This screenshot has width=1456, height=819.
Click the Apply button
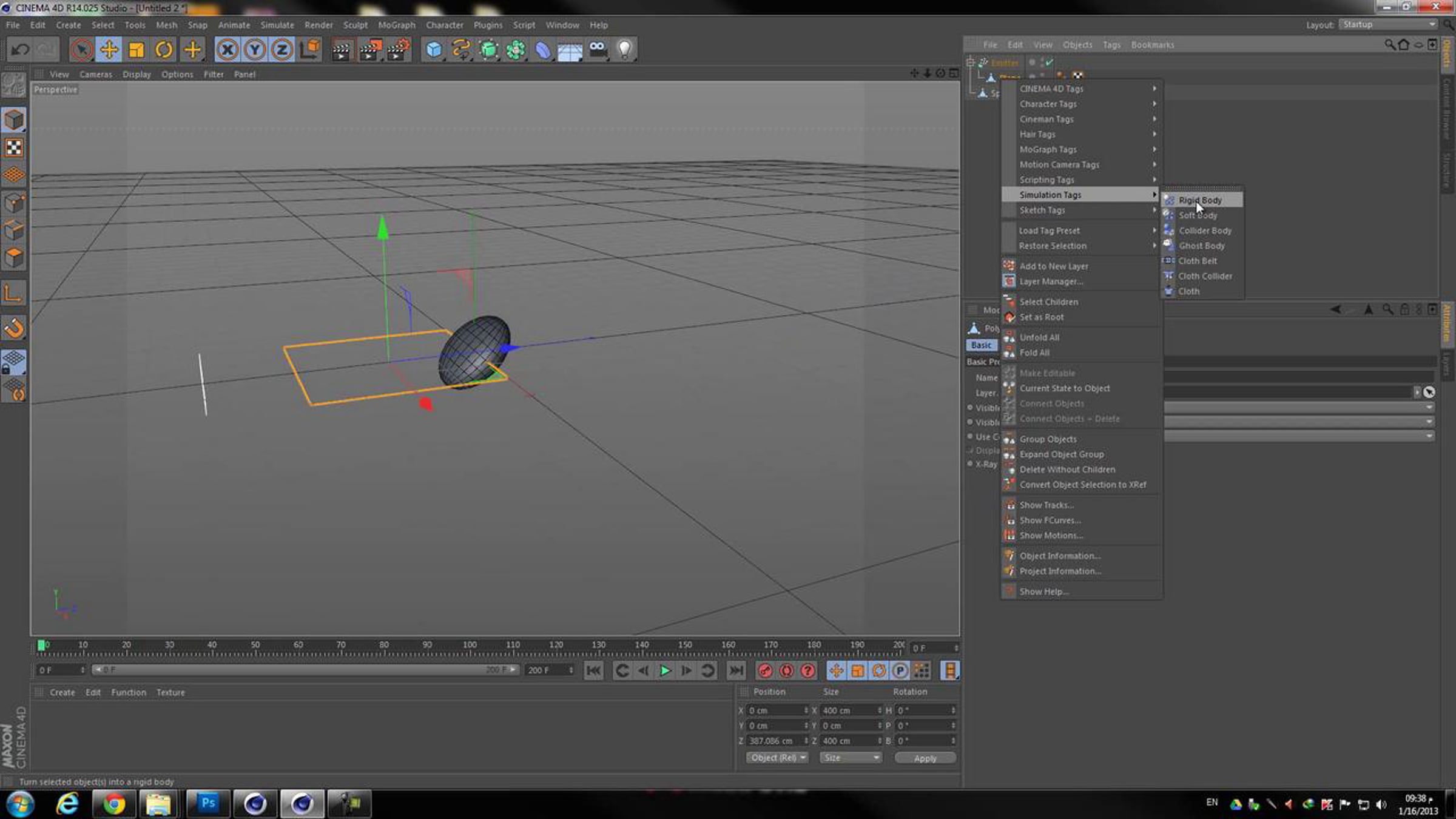[925, 758]
